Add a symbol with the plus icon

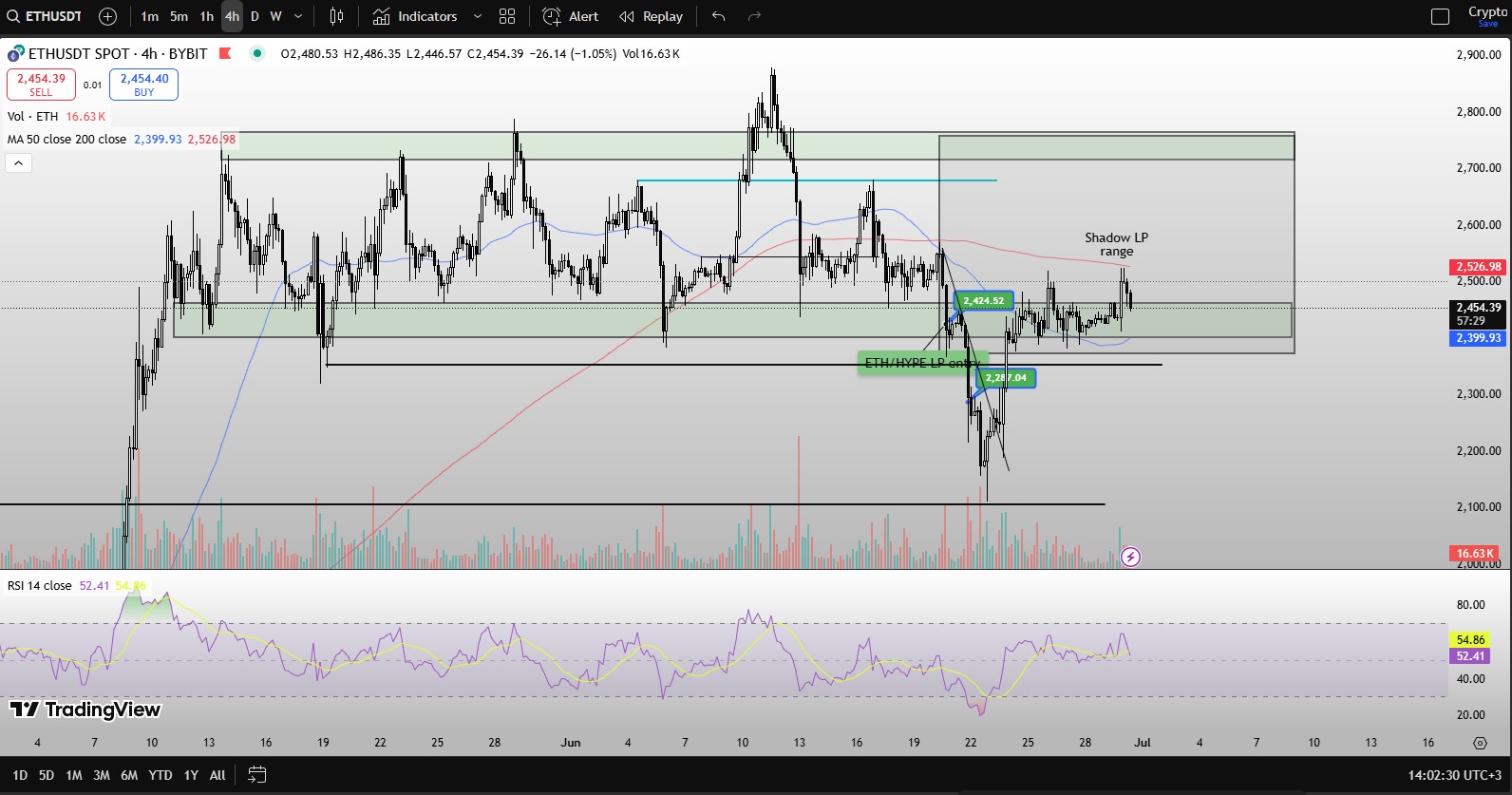point(107,16)
